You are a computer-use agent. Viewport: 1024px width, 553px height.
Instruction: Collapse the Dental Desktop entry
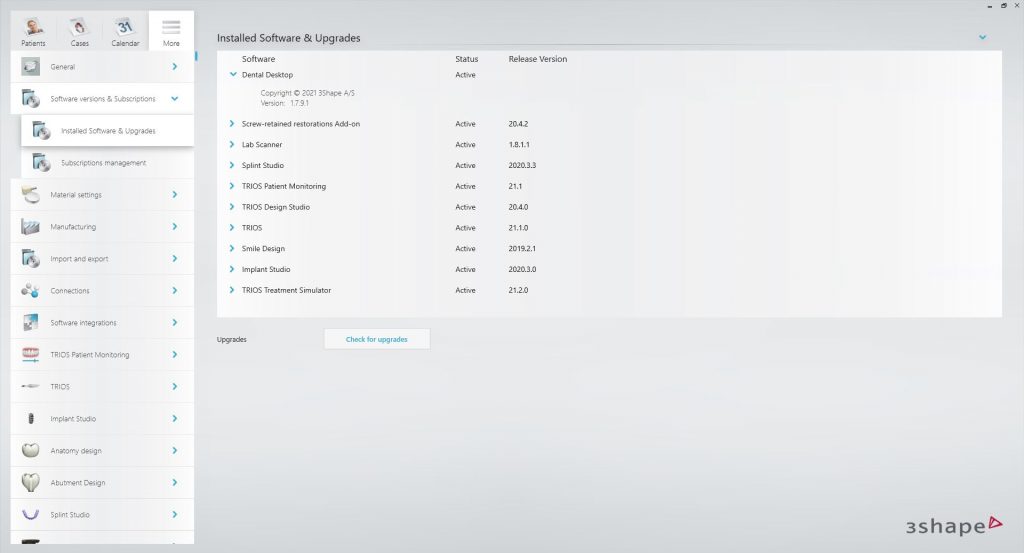coord(233,75)
